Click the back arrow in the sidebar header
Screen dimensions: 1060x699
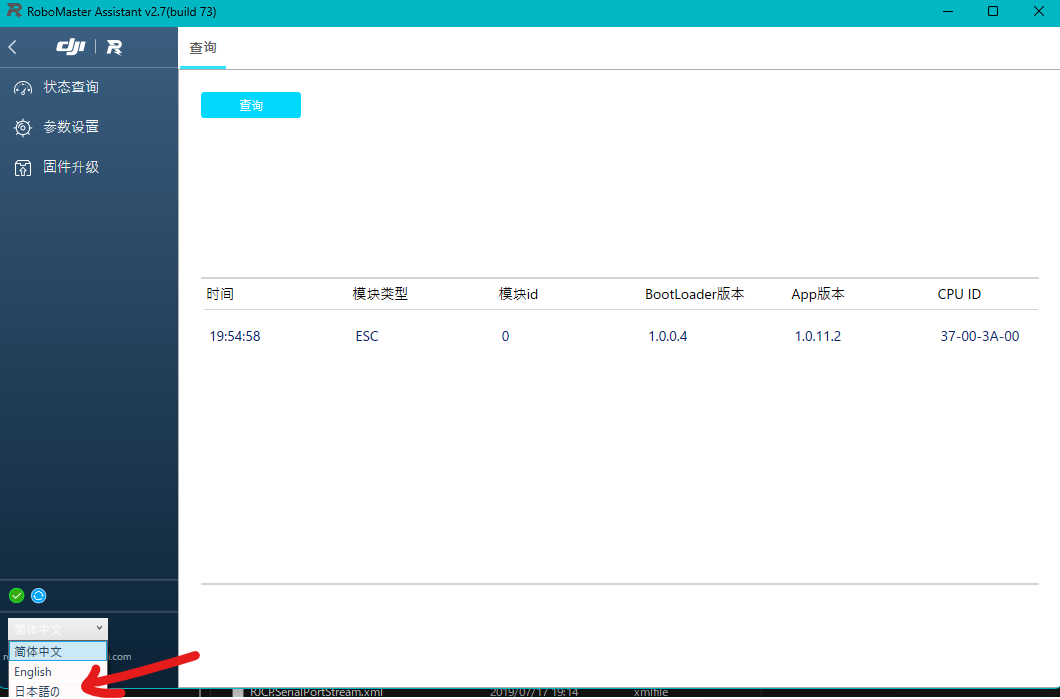[12, 46]
